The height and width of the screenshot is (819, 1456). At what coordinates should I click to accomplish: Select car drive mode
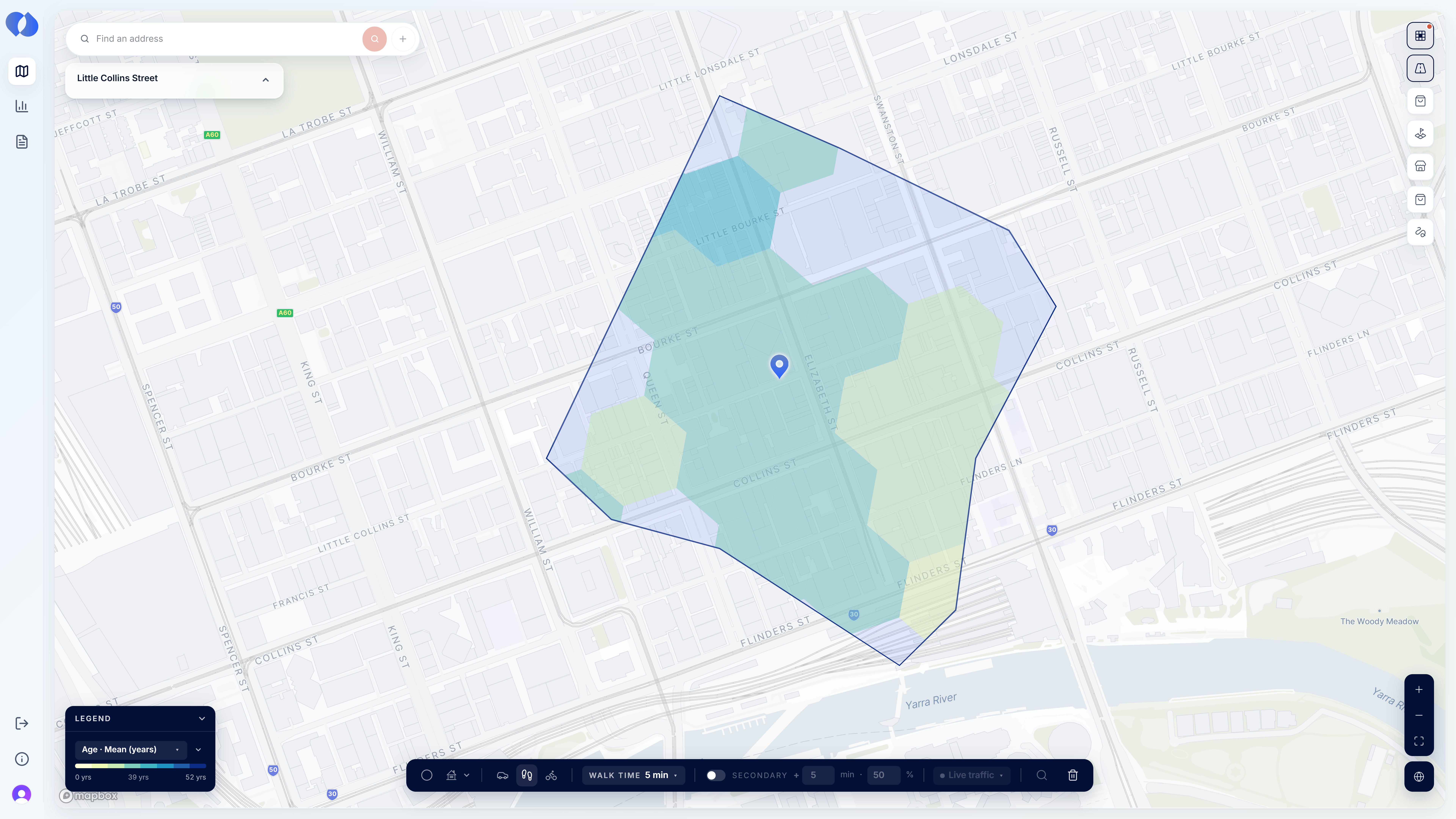click(502, 775)
